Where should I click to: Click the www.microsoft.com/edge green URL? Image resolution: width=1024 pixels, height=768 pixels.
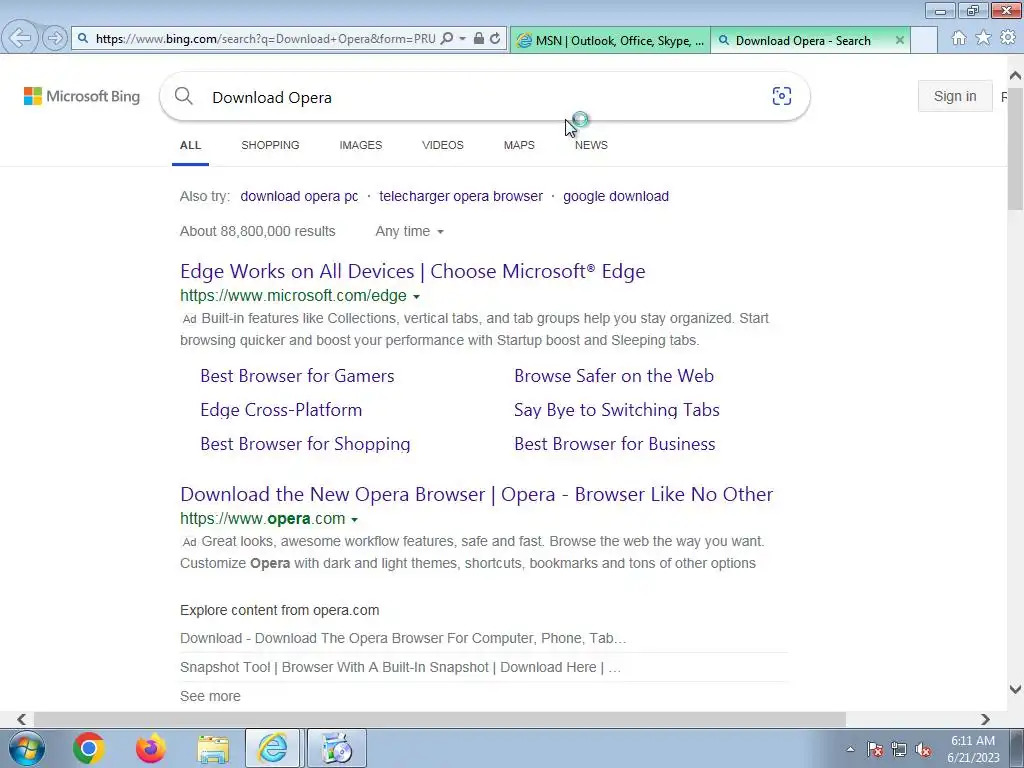pyautogui.click(x=293, y=296)
